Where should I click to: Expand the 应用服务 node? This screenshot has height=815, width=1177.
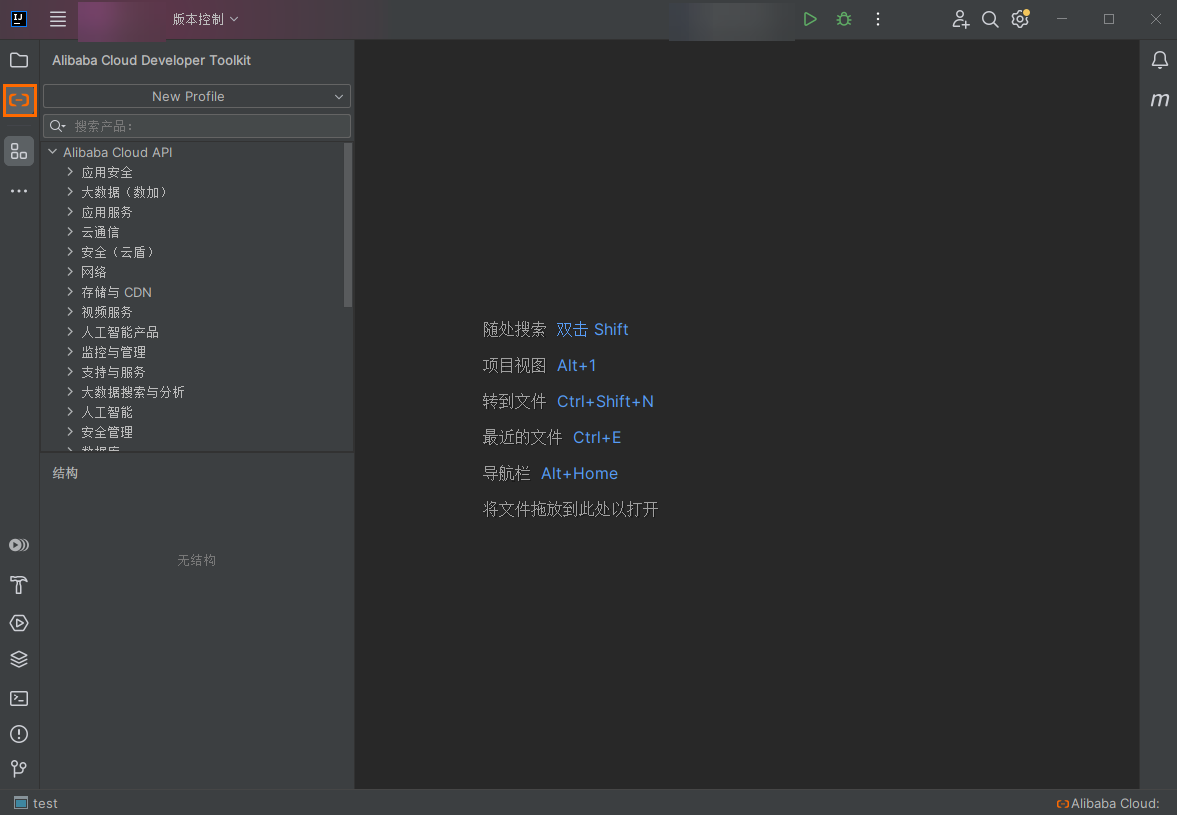[70, 212]
